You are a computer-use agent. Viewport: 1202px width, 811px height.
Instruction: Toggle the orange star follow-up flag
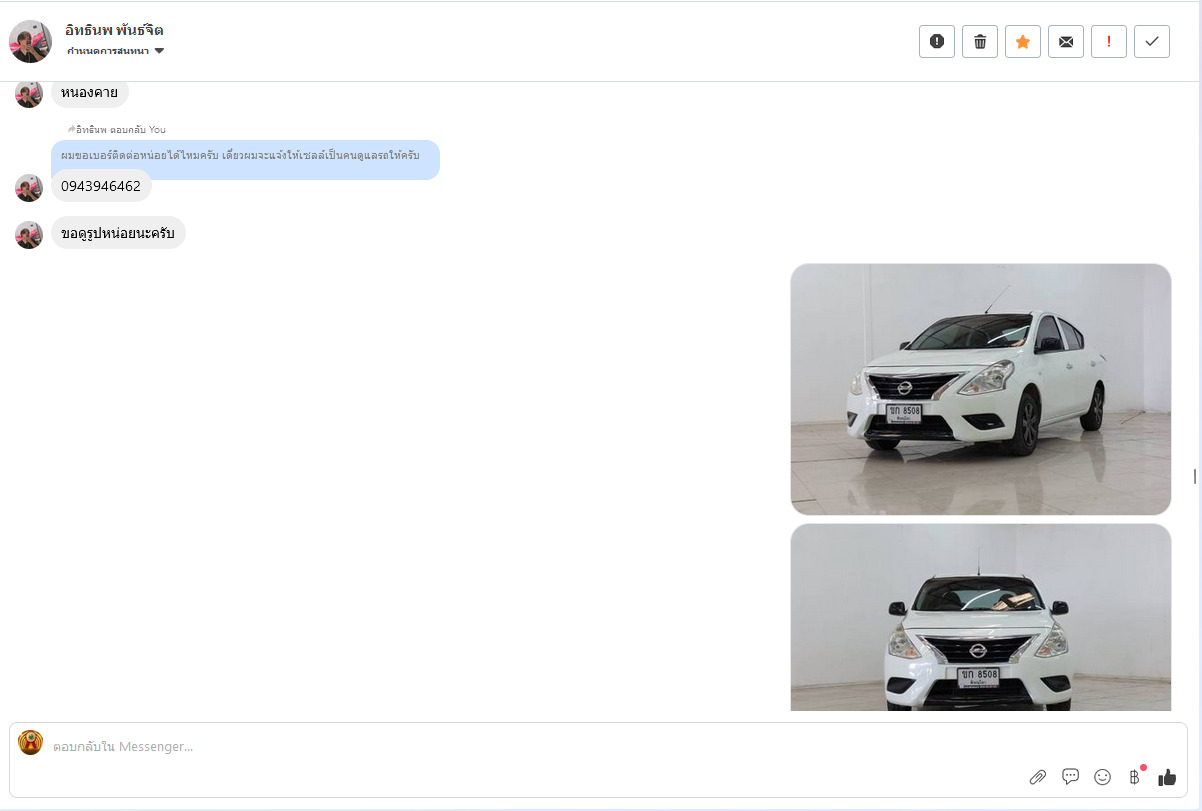point(1022,41)
